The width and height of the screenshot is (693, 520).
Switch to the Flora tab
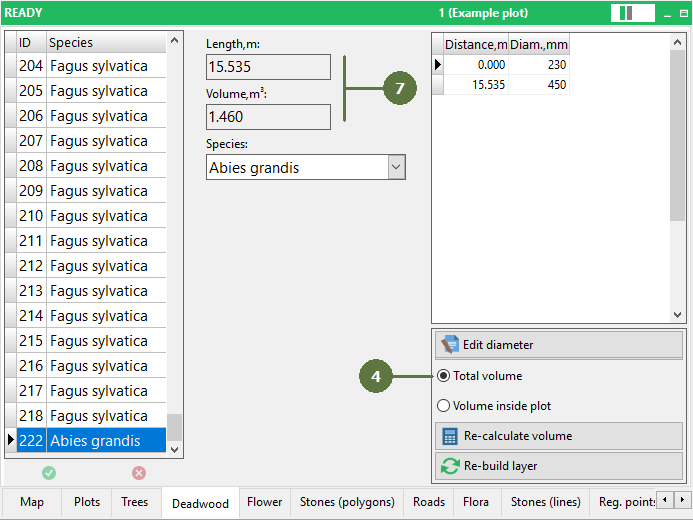pos(476,502)
